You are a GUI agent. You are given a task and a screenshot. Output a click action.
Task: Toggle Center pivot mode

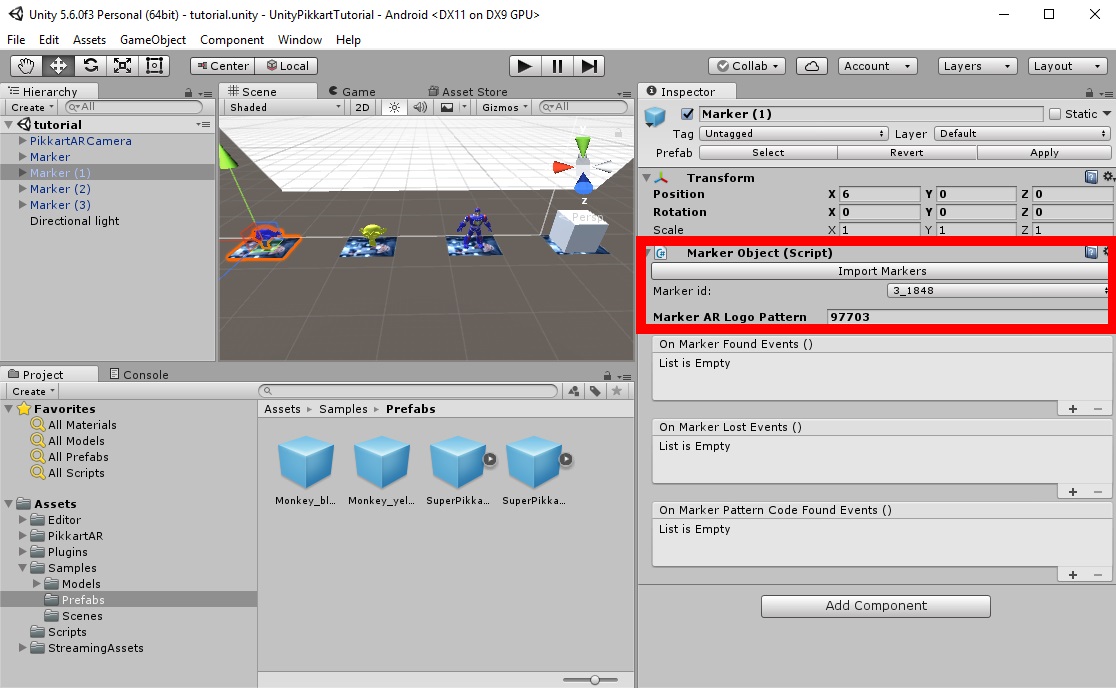coord(223,66)
